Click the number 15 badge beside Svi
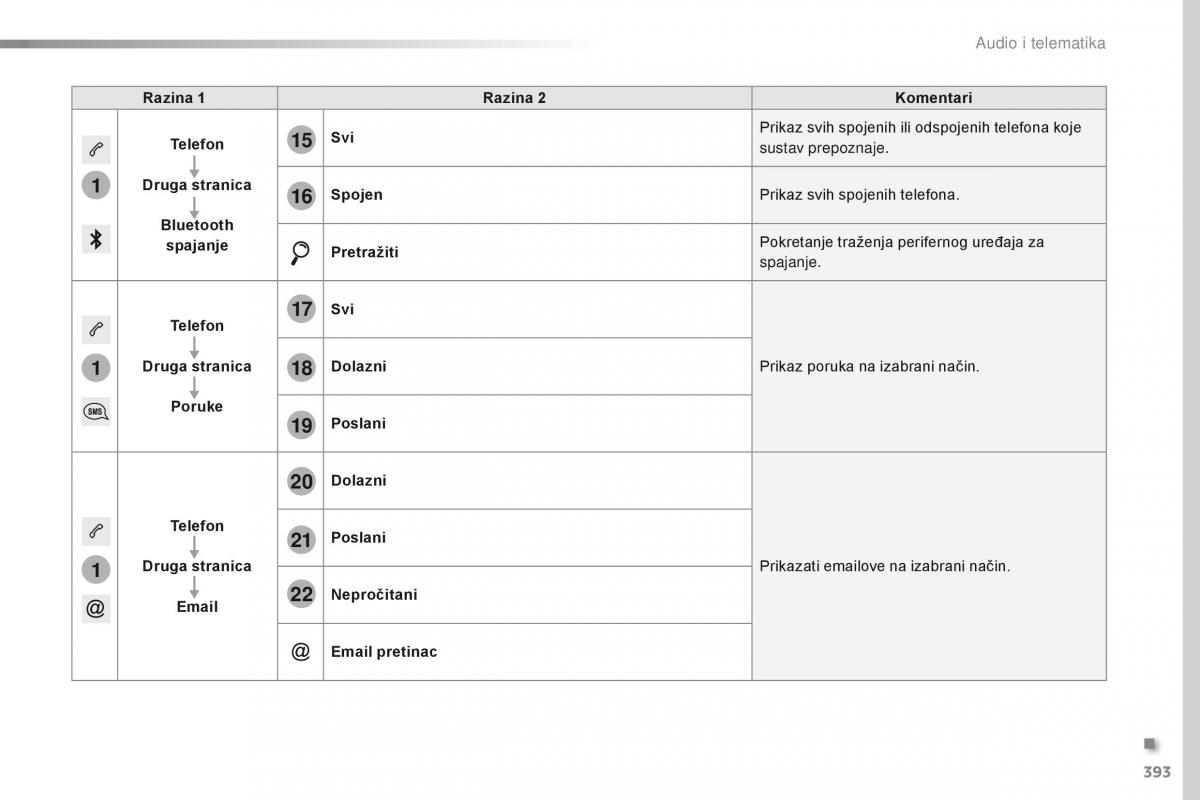 301,139
